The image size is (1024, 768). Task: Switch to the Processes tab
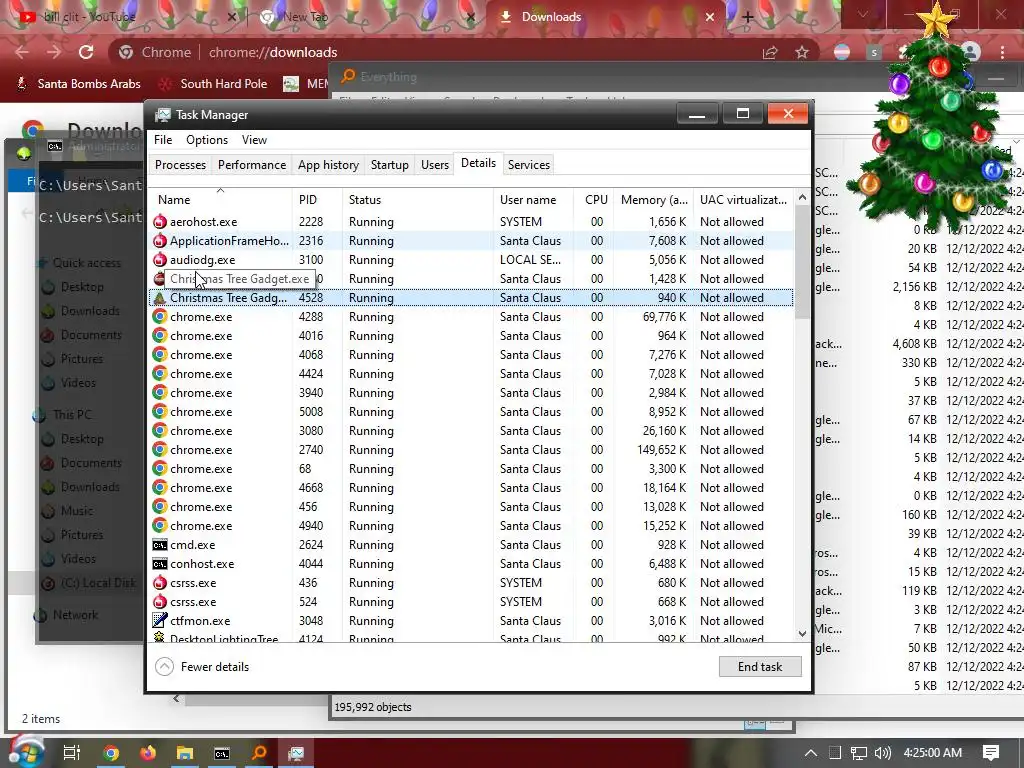pyautogui.click(x=180, y=165)
